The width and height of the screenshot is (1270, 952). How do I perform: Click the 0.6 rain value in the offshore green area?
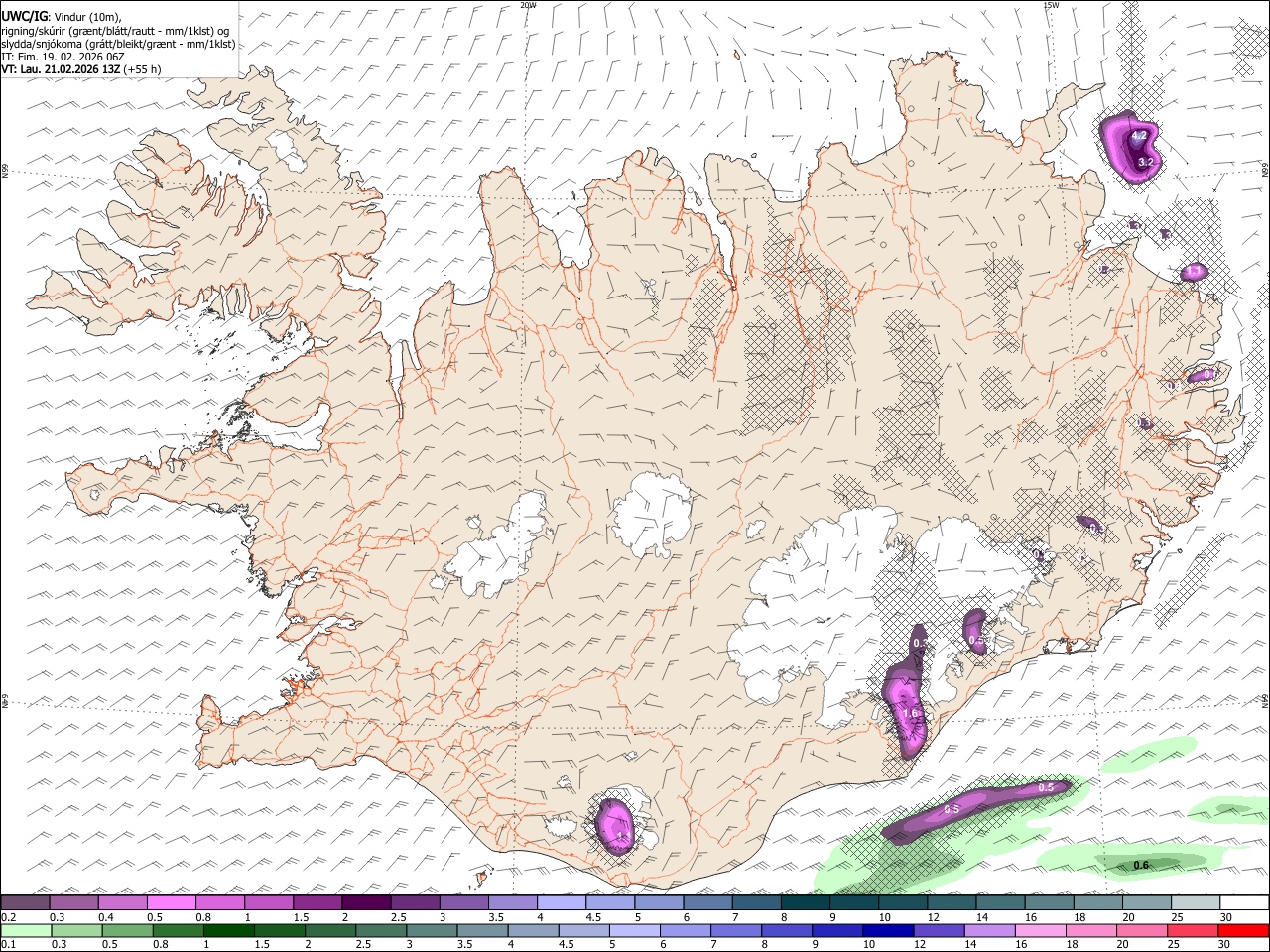[x=1141, y=866]
